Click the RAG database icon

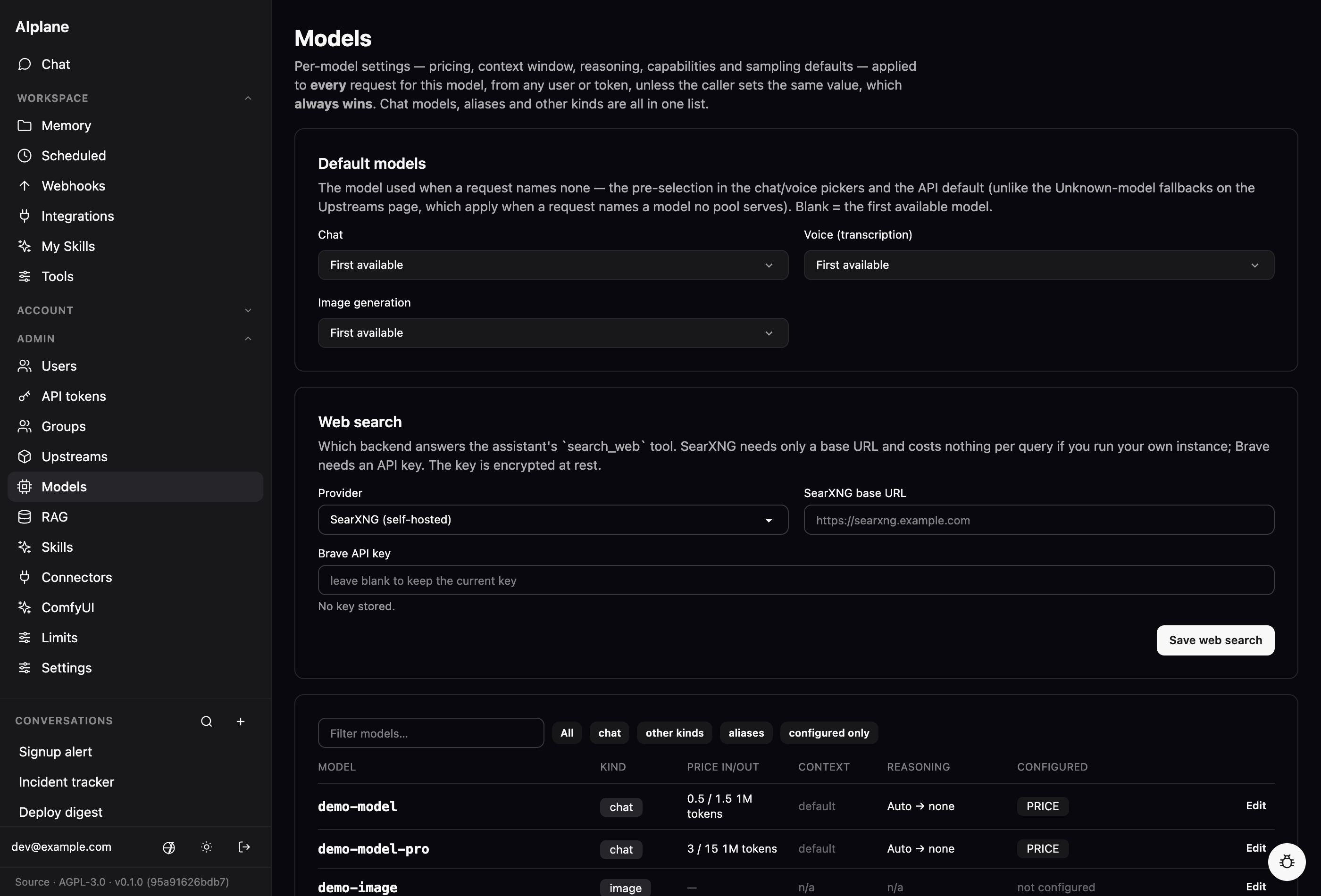click(x=25, y=516)
